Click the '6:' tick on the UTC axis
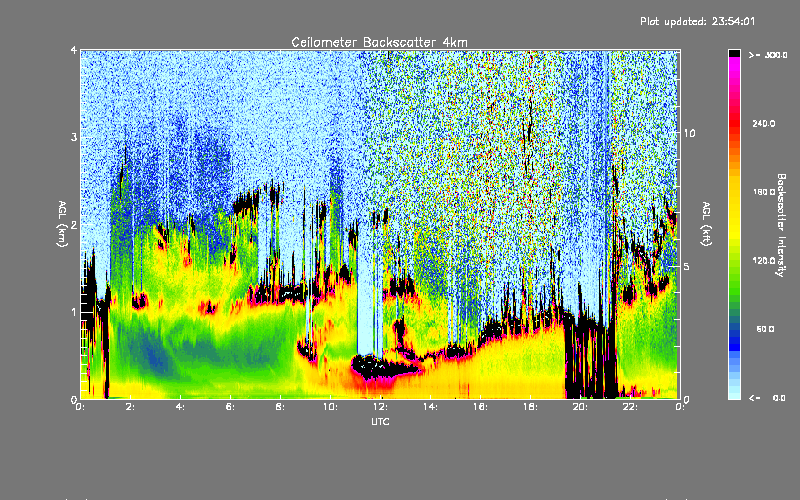 [230, 407]
